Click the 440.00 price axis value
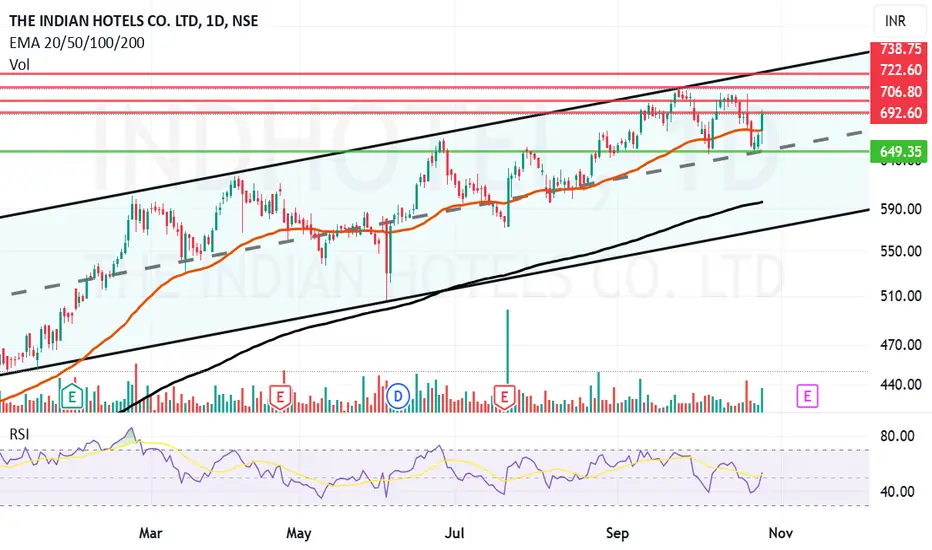This screenshot has height=550, width=932. [900, 385]
